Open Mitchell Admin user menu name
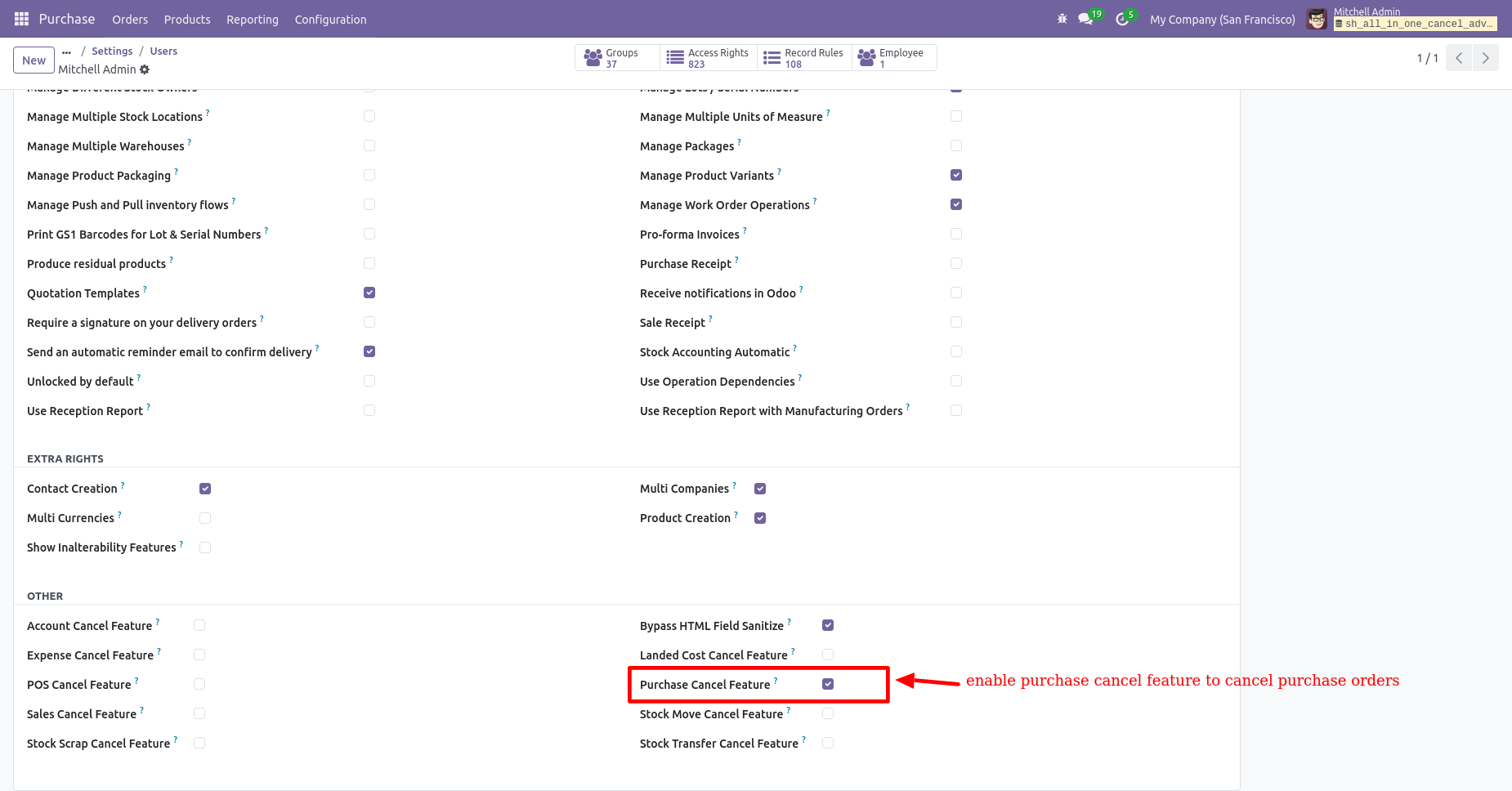Image resolution: width=1512 pixels, height=791 pixels. point(1367,11)
